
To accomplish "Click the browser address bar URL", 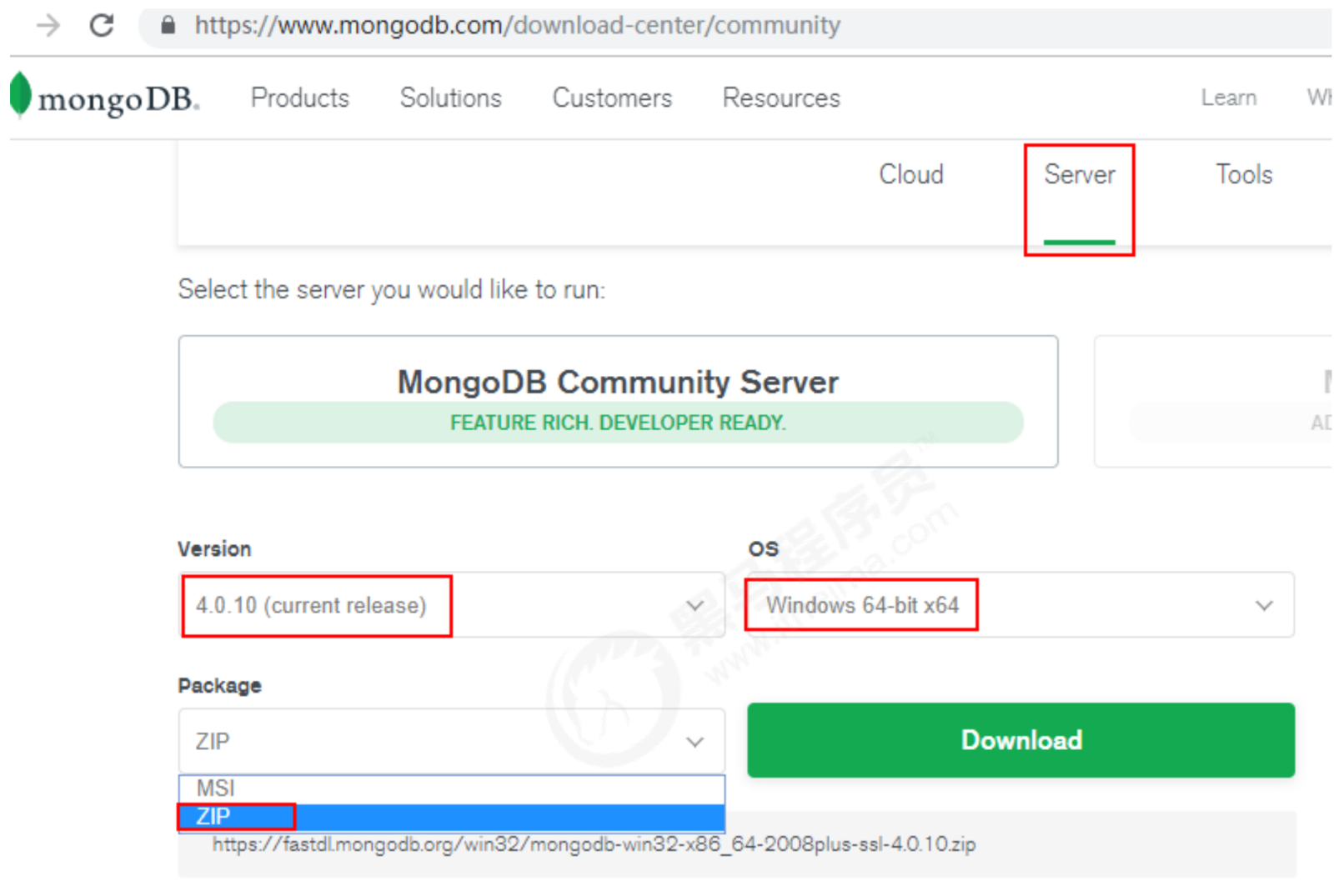I will [x=517, y=26].
